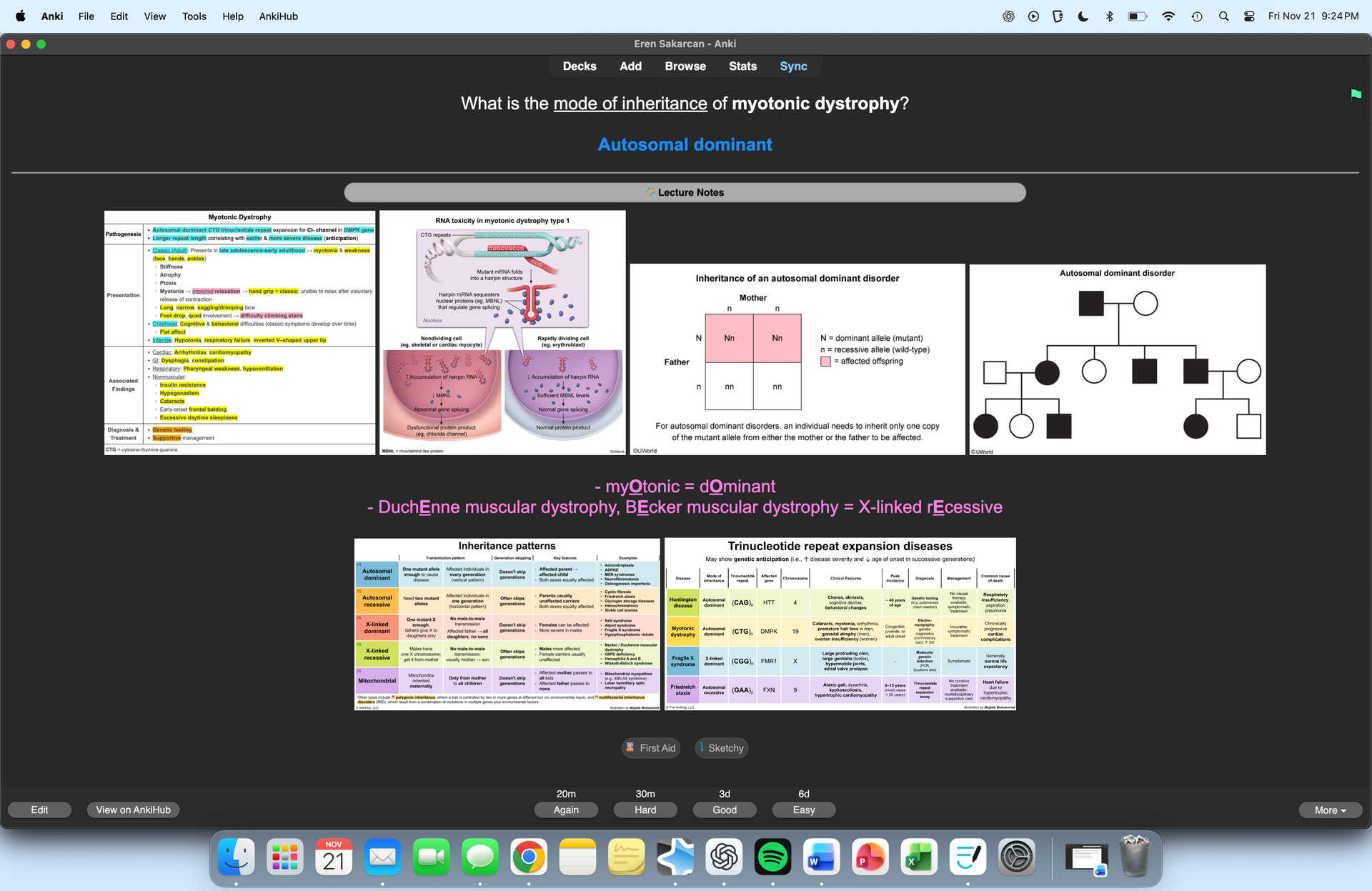Open Spotify from the dock
This screenshot has width=1372, height=891.
(772, 857)
